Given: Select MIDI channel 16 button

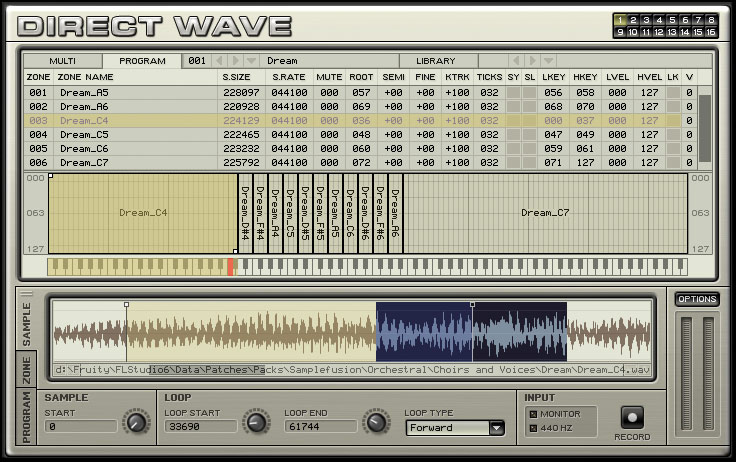Looking at the screenshot, I should tap(711, 32).
